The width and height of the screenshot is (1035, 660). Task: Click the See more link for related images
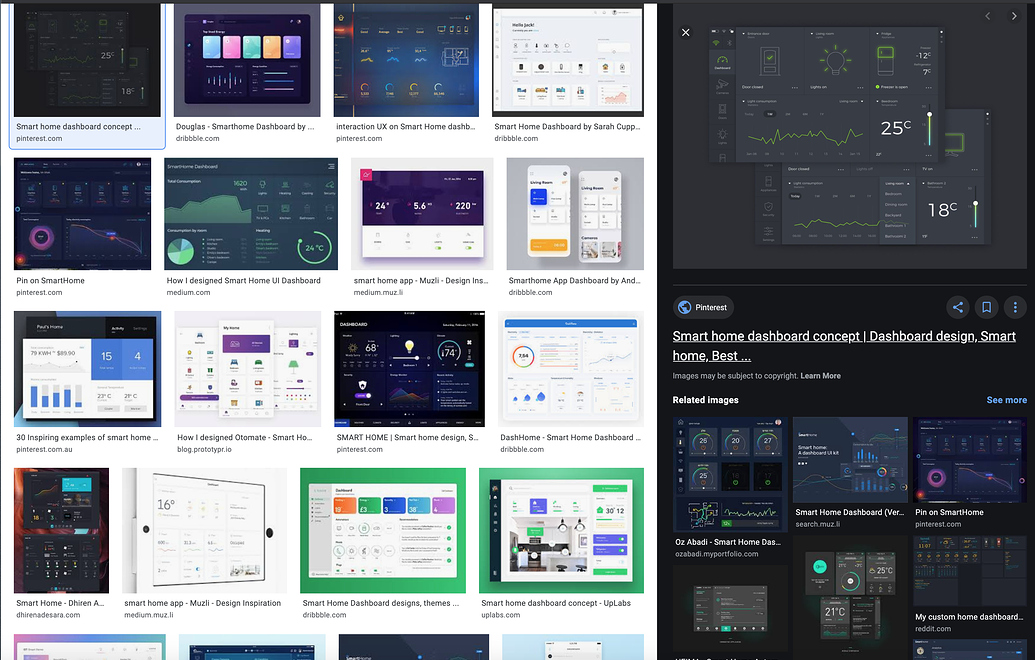[1006, 399]
